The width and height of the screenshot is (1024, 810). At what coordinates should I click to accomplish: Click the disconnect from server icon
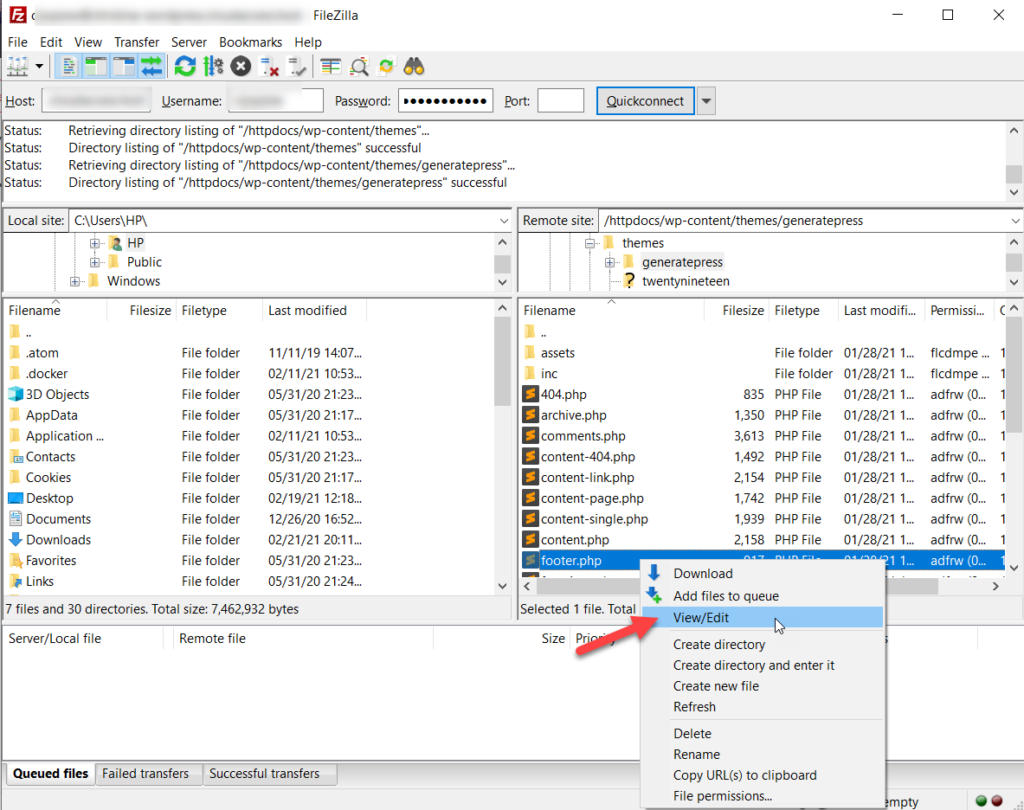(x=270, y=67)
